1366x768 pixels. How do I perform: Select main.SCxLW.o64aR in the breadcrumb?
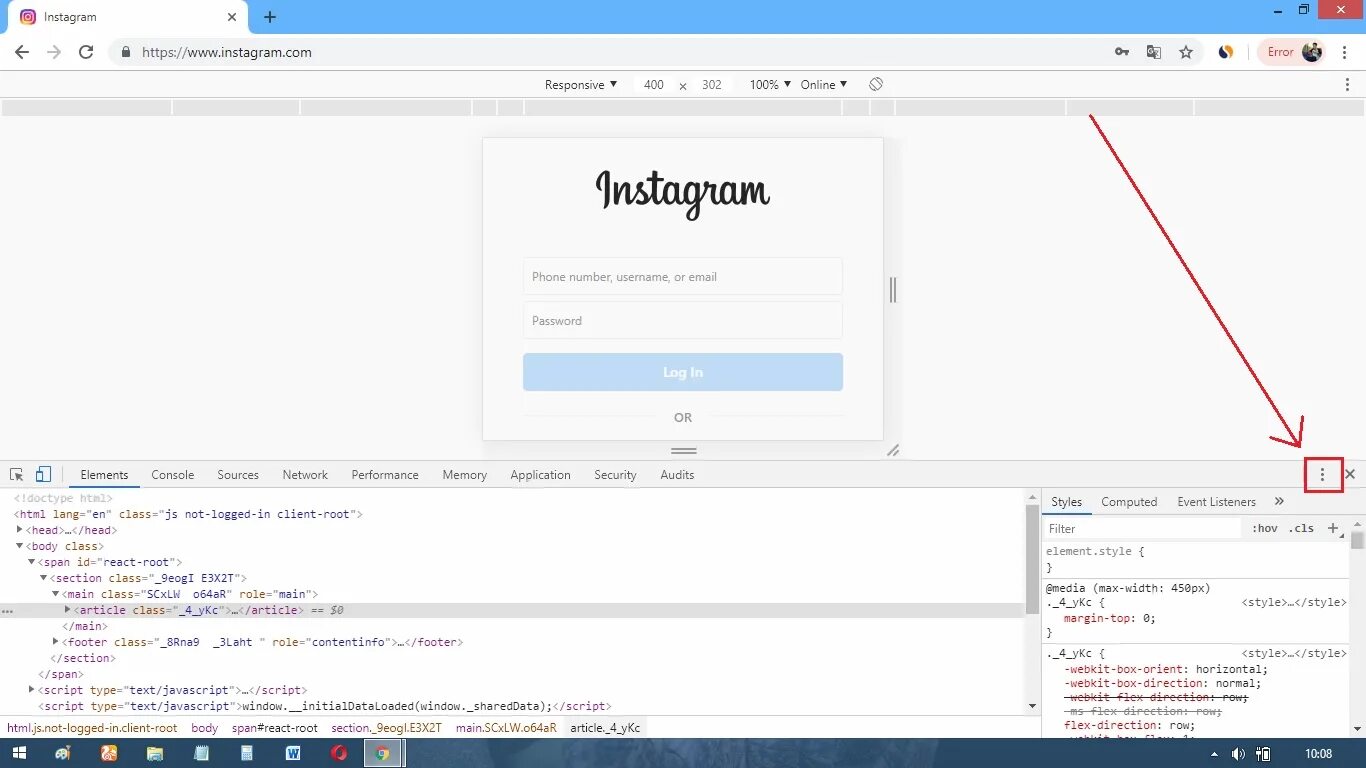(x=506, y=728)
